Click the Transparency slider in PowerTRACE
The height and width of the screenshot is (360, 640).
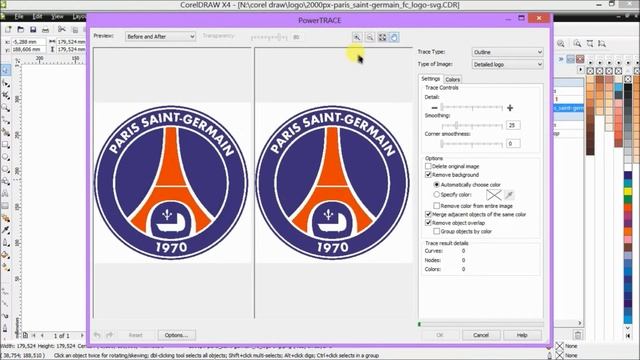click(269, 37)
